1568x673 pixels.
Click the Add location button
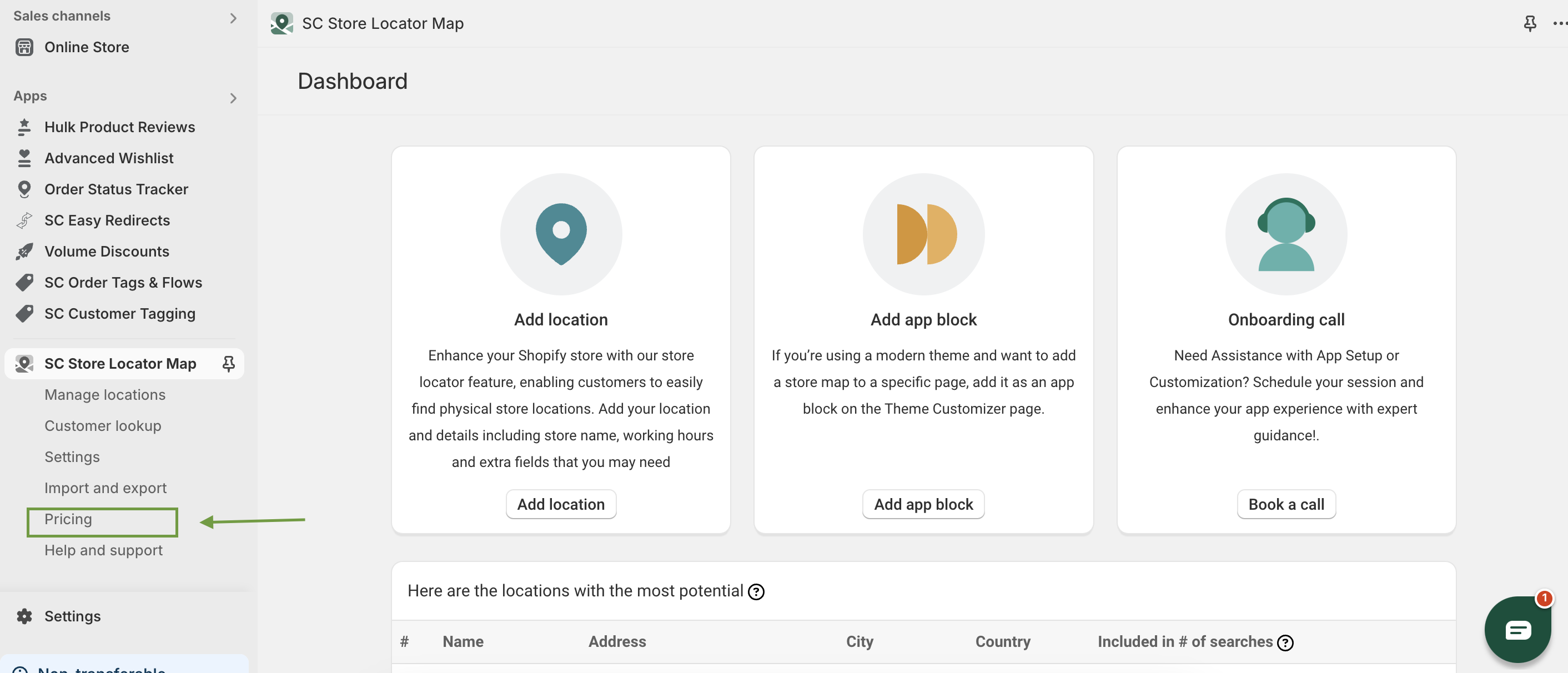pos(560,504)
